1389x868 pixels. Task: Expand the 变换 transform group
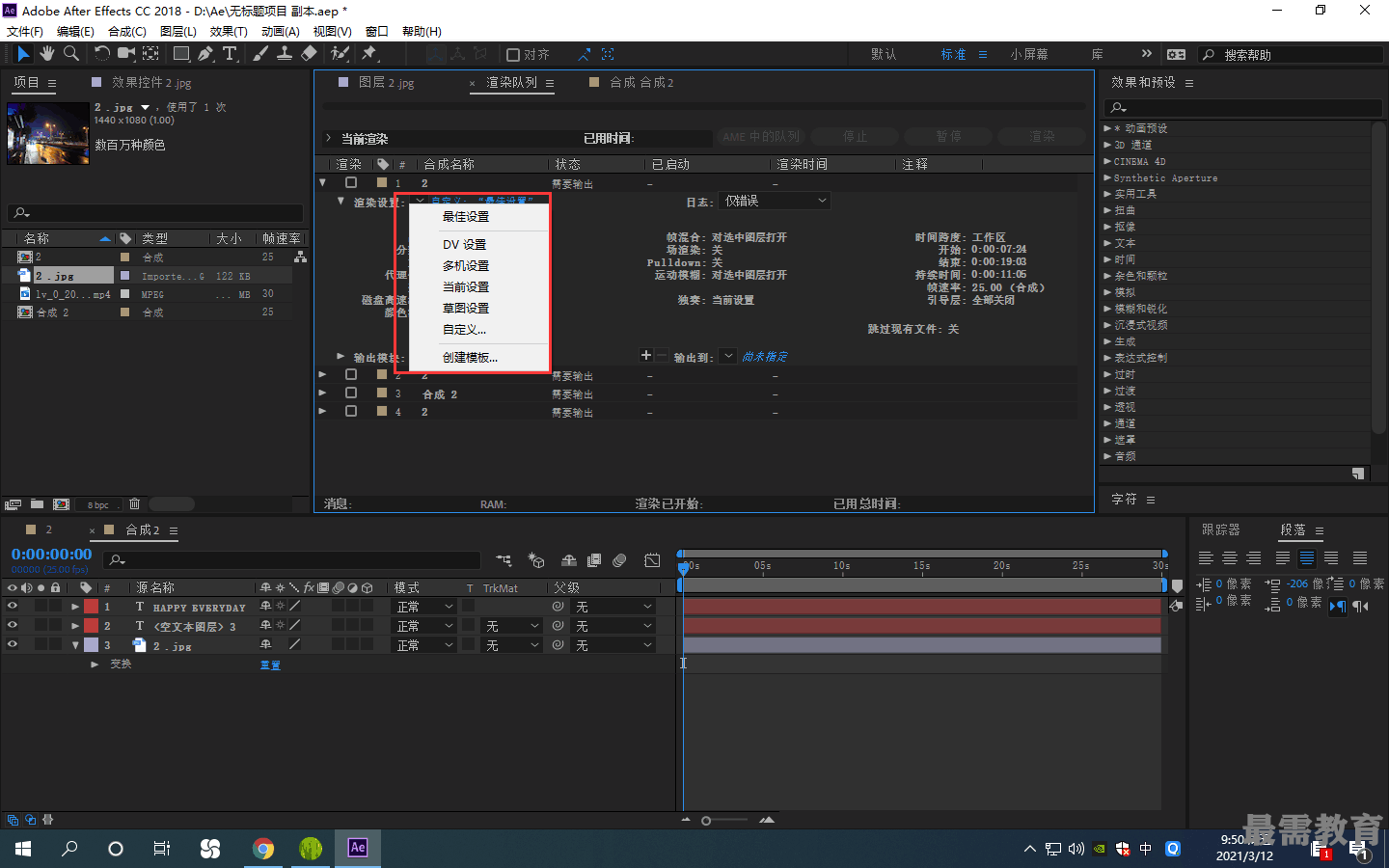(x=95, y=665)
